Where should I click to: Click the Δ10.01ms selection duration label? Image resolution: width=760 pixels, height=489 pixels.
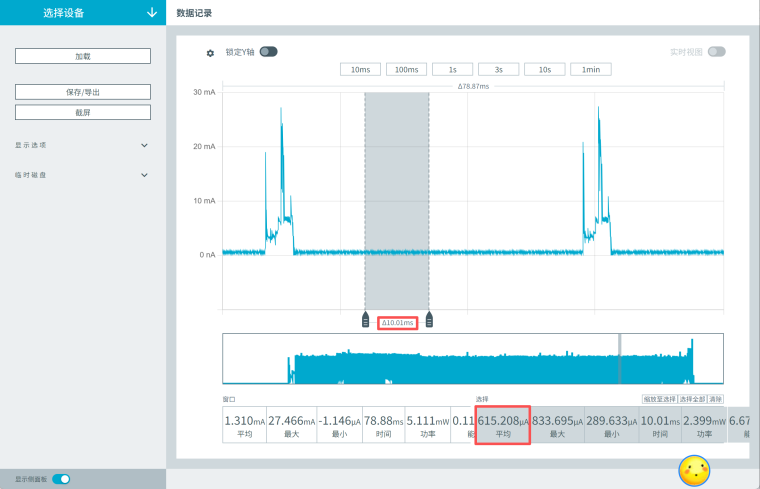point(397,323)
